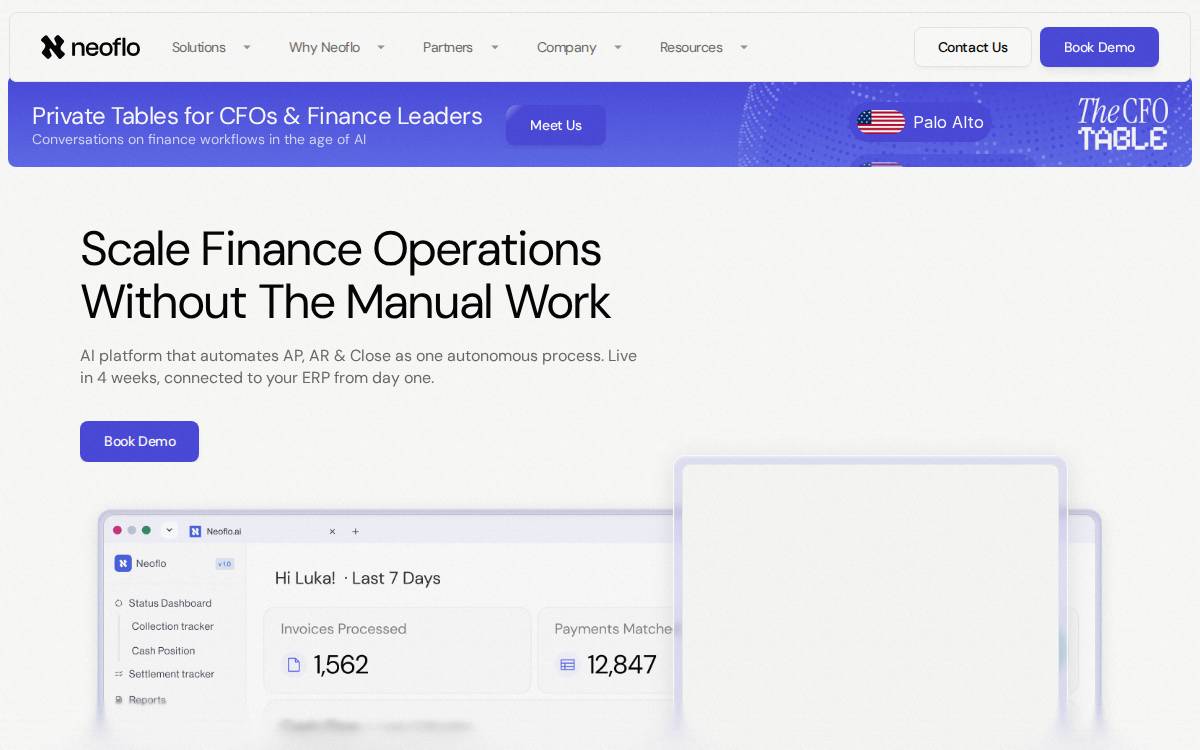Open Cash Position in the sidebar
Viewport: 1200px width, 750px height.
(163, 650)
